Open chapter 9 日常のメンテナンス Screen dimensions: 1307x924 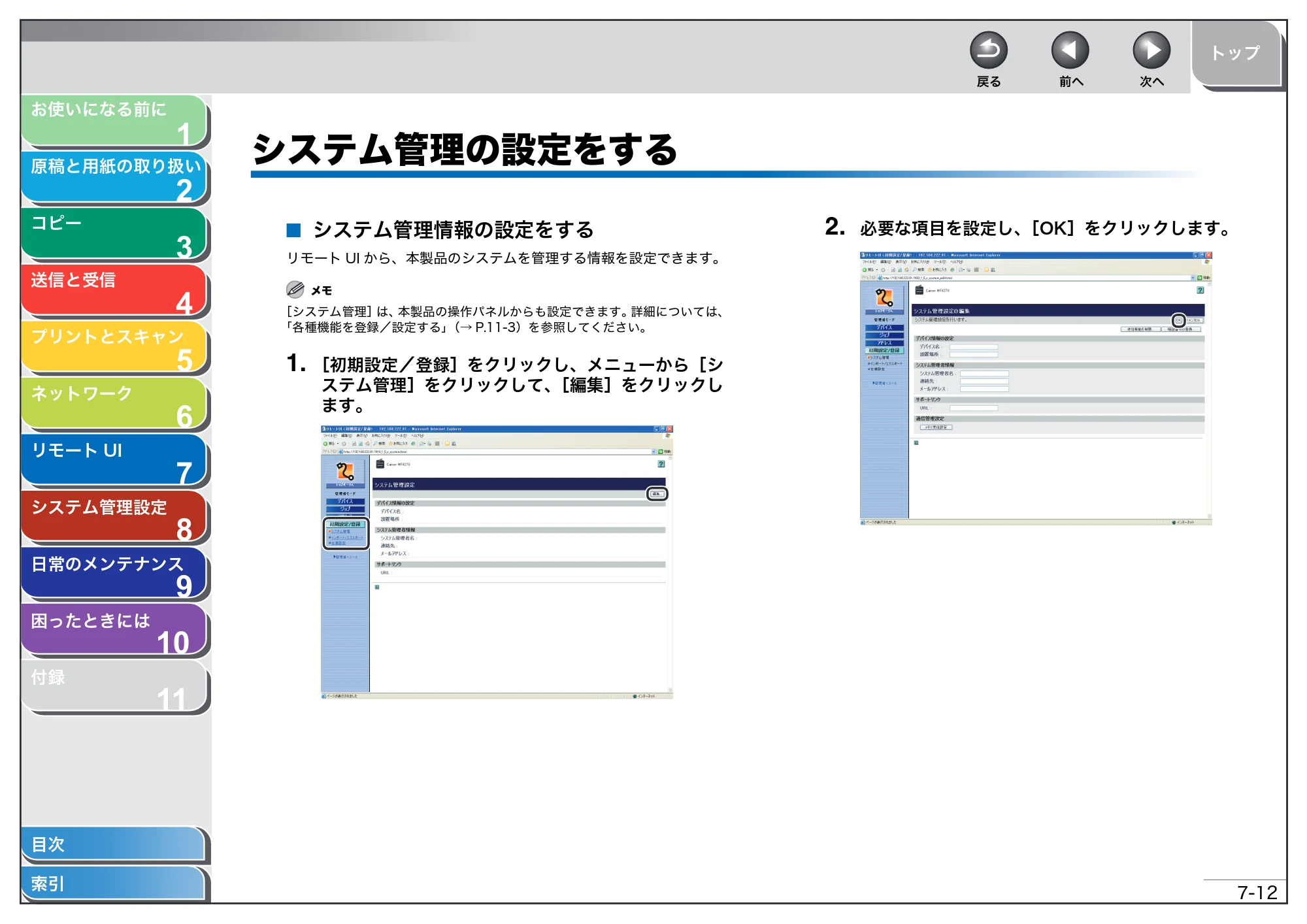[x=114, y=574]
